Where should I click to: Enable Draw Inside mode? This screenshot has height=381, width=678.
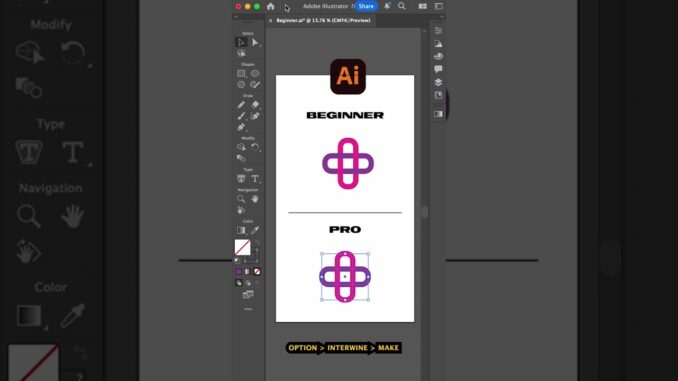pyautogui.click(x=257, y=283)
